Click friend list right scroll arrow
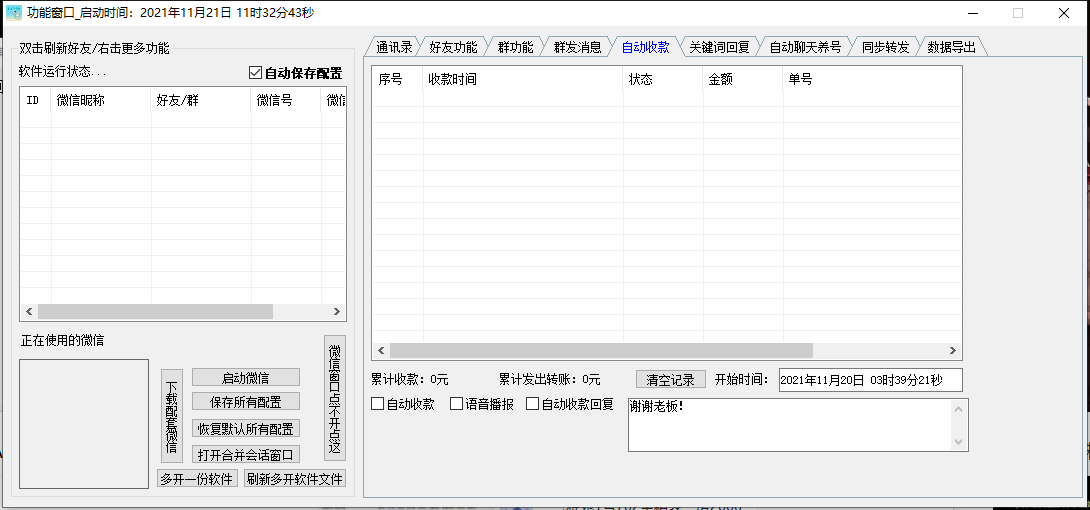The width and height of the screenshot is (1090, 510). (336, 312)
